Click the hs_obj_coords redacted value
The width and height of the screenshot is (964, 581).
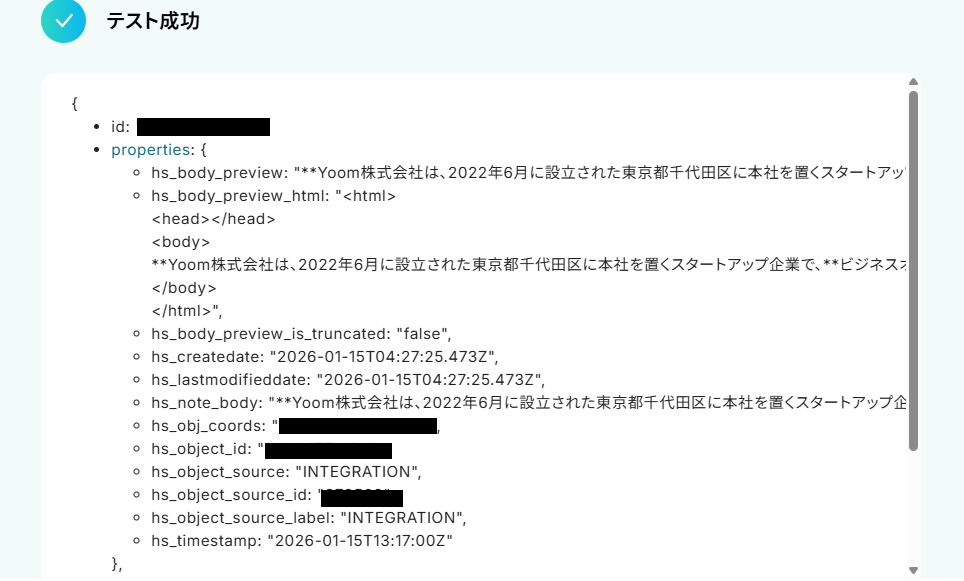[x=358, y=425]
